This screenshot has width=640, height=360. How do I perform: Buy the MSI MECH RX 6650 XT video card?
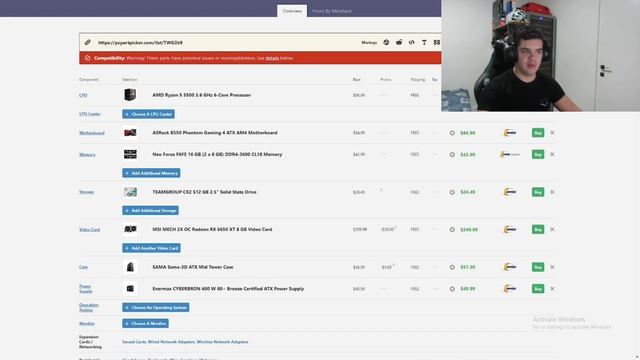pos(538,229)
